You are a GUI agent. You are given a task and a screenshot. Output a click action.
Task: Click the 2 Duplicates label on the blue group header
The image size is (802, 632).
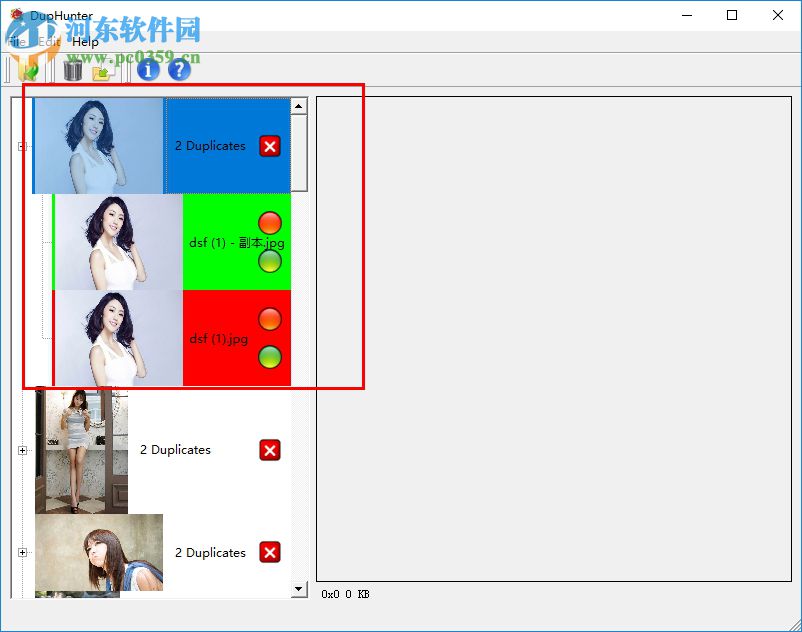tap(210, 146)
